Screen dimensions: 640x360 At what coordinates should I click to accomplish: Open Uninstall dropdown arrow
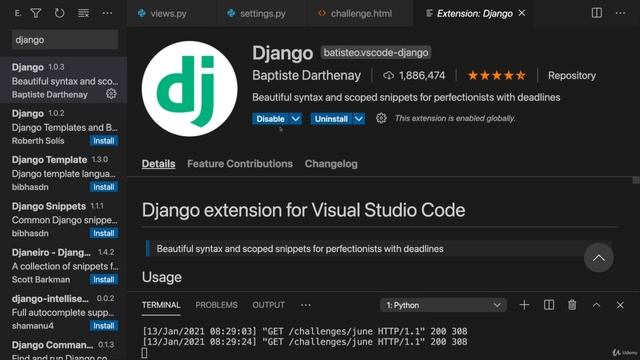coord(359,119)
